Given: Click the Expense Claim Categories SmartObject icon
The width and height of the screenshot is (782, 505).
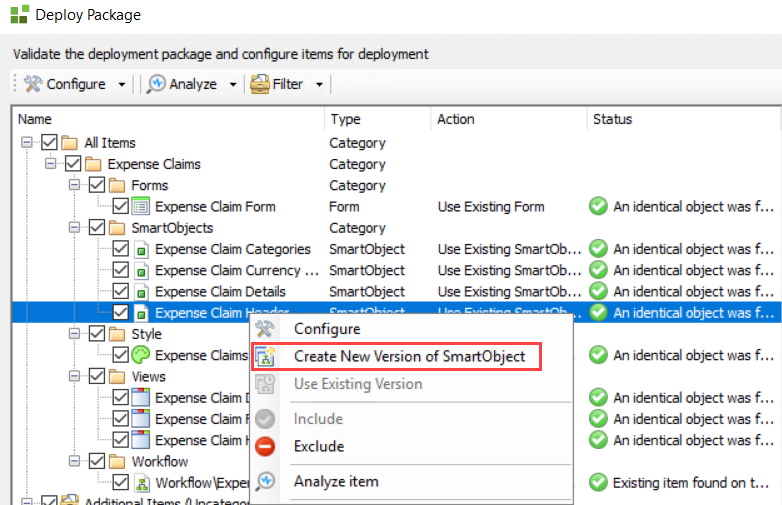Looking at the screenshot, I should [141, 249].
